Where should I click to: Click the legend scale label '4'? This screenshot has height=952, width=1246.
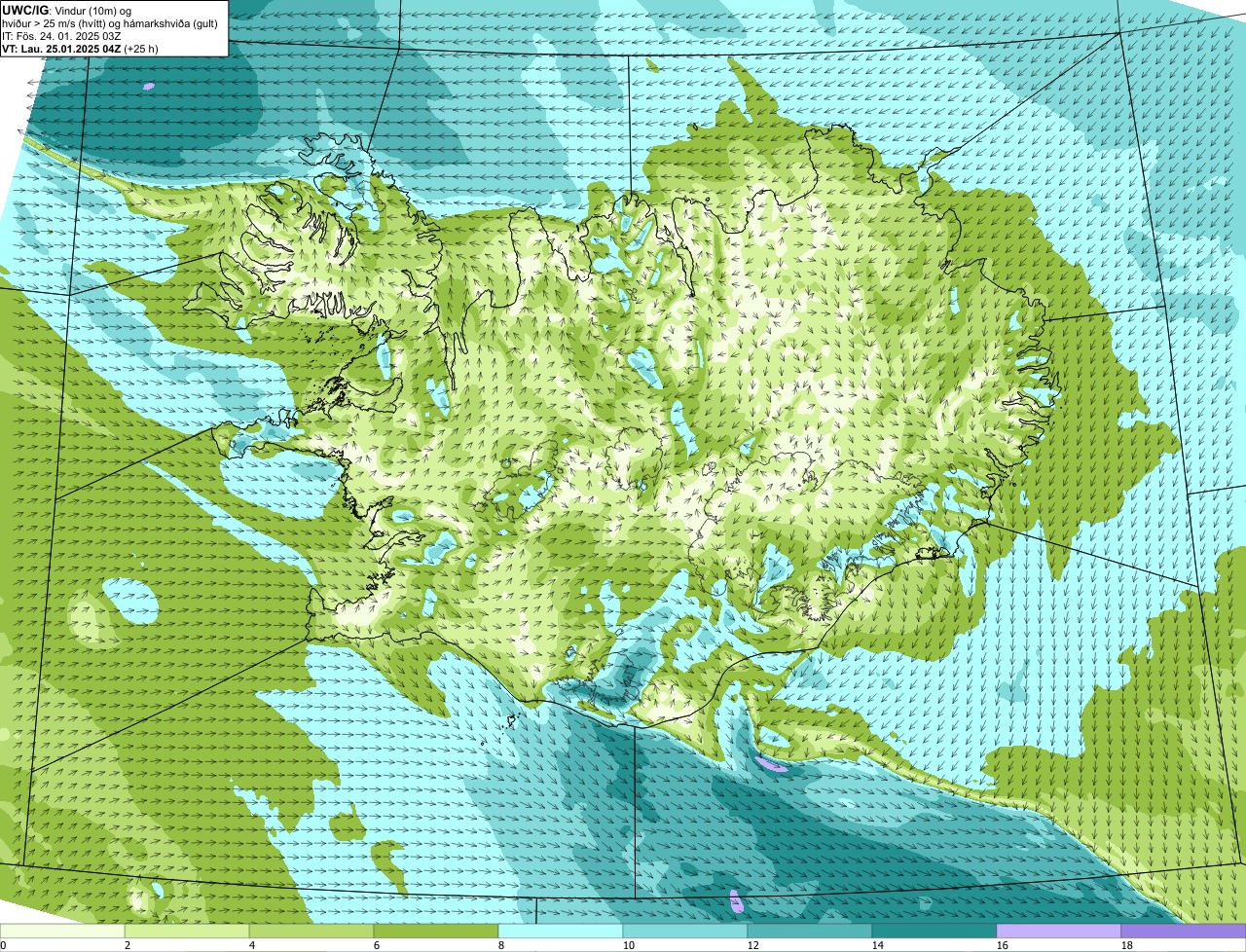coord(251,945)
